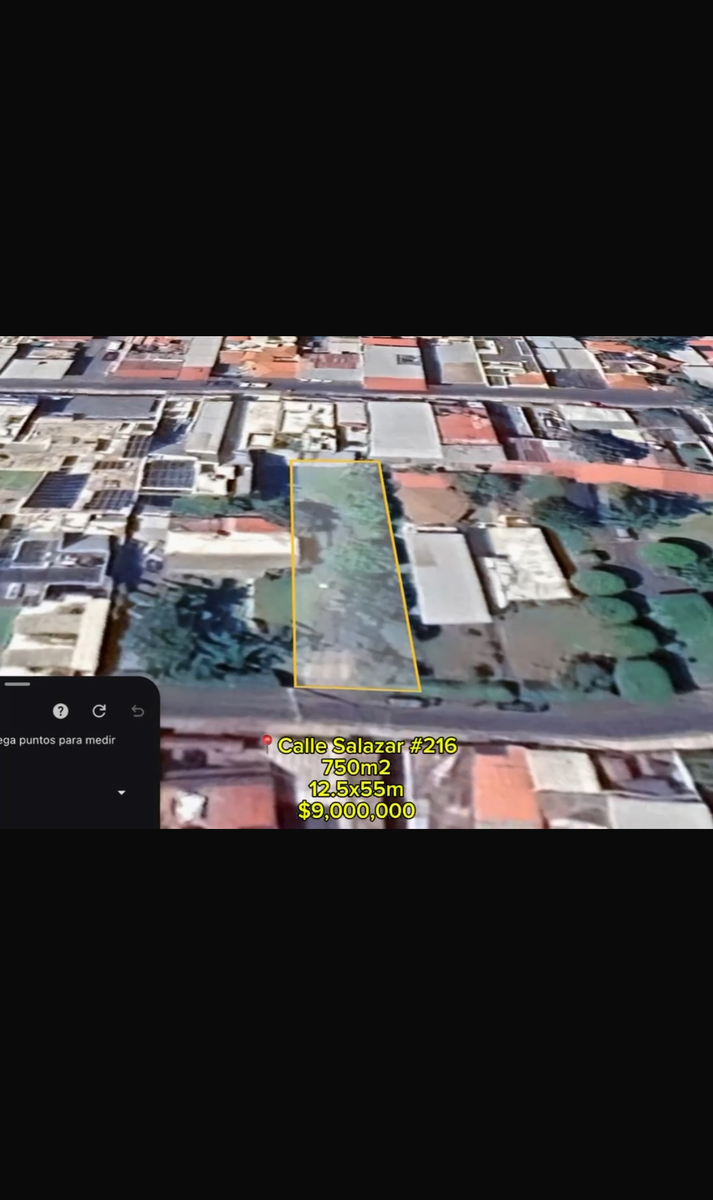This screenshot has height=1200, width=713.
Task: Click the red location pin marker
Action: click(x=267, y=741)
